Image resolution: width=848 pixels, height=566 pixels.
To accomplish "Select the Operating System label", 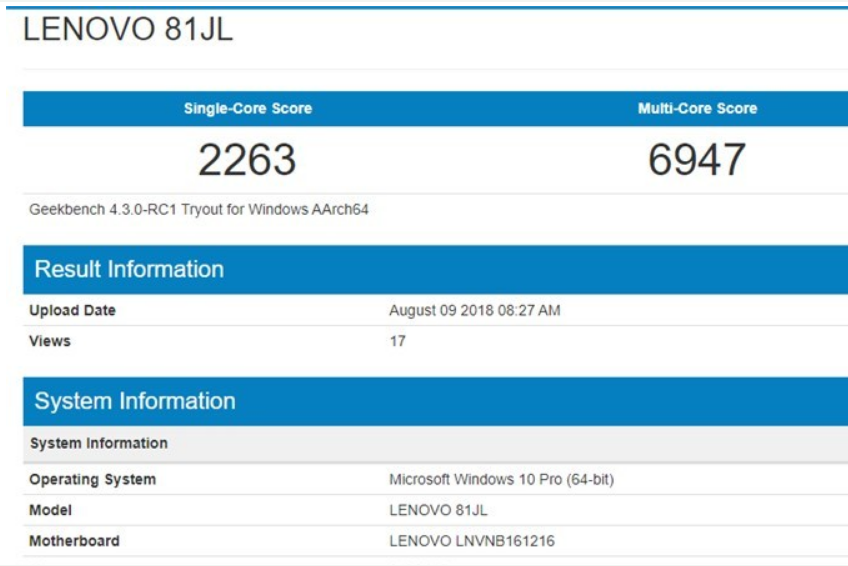I will (x=92, y=480).
